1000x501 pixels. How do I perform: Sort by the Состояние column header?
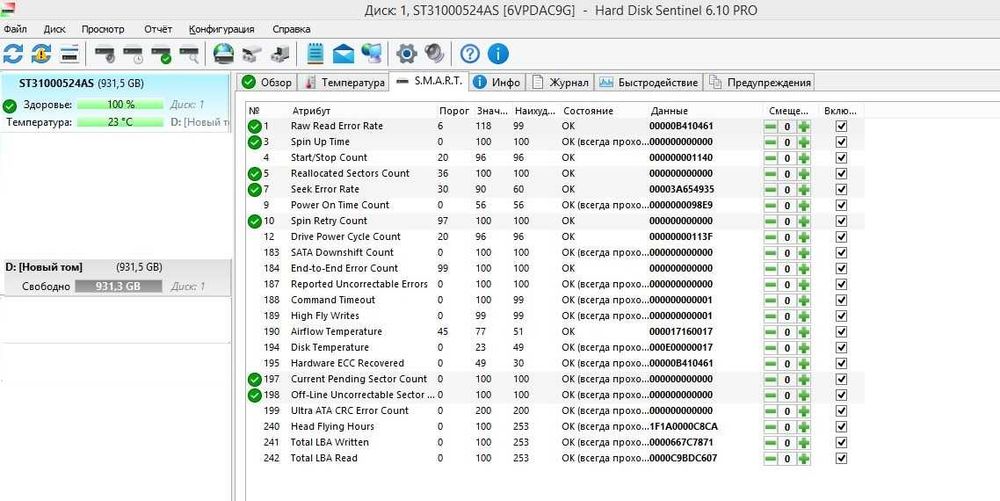[x=588, y=111]
